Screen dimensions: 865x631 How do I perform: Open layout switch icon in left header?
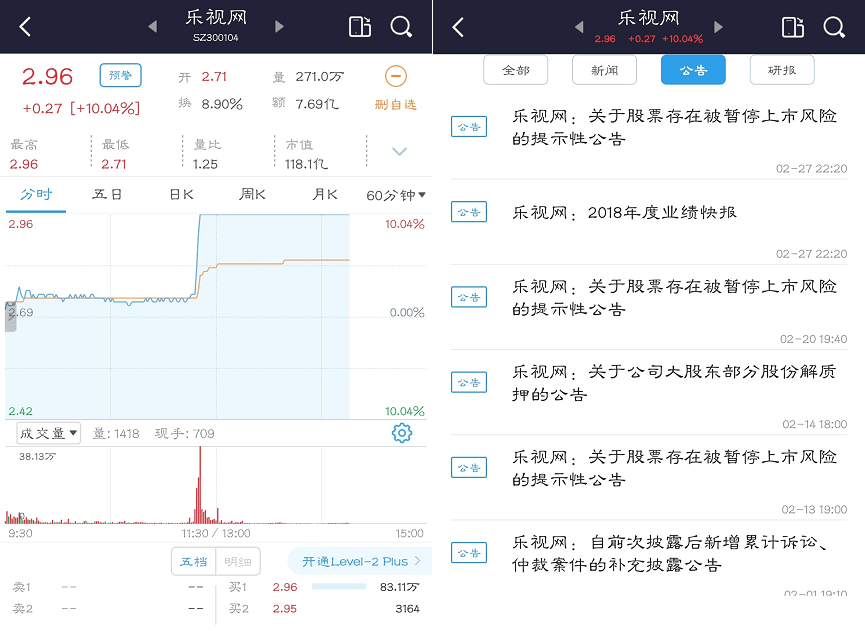point(360,26)
